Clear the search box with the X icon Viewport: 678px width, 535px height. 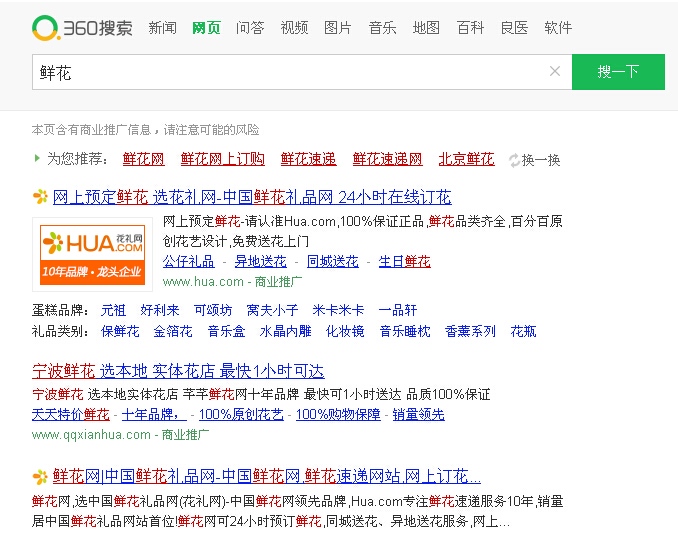[555, 71]
